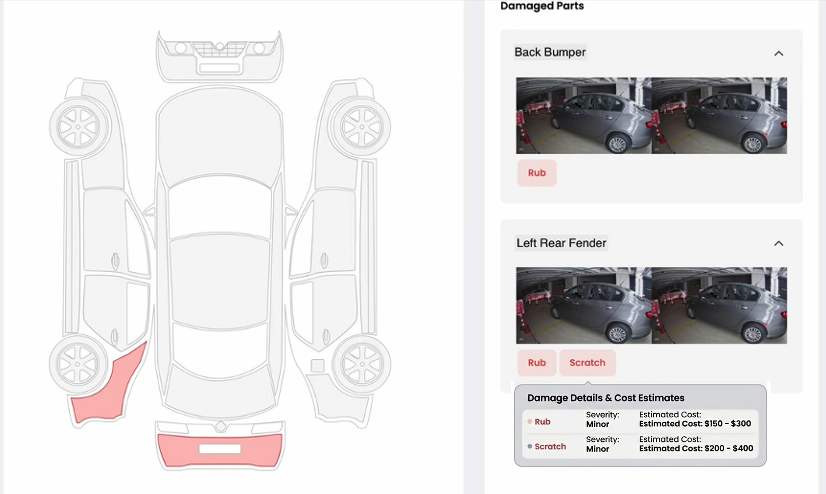The height and width of the screenshot is (494, 826).
Task: Select right front fender on diagram
Action: pos(337,161)
